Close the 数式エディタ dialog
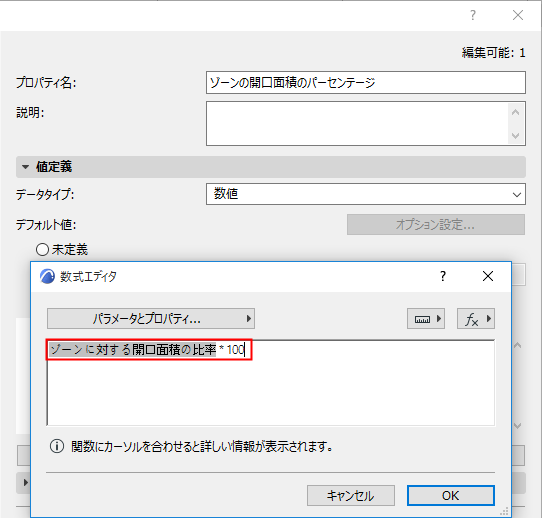This screenshot has width=542, height=518. pyautogui.click(x=488, y=276)
